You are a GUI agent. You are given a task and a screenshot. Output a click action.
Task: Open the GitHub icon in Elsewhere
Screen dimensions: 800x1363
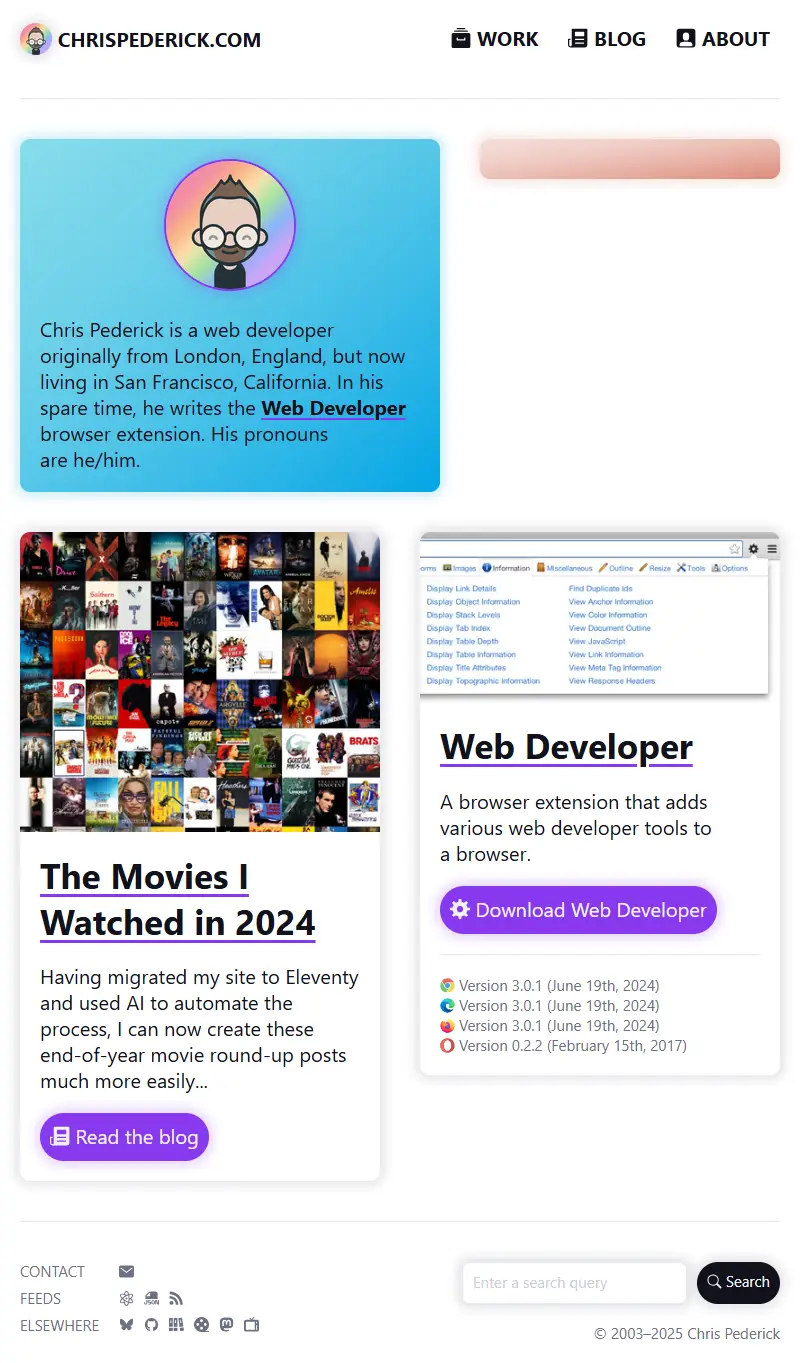pyautogui.click(x=151, y=1325)
